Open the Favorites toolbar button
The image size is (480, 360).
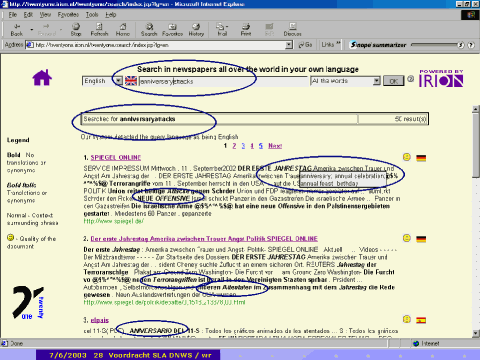pos(172,30)
